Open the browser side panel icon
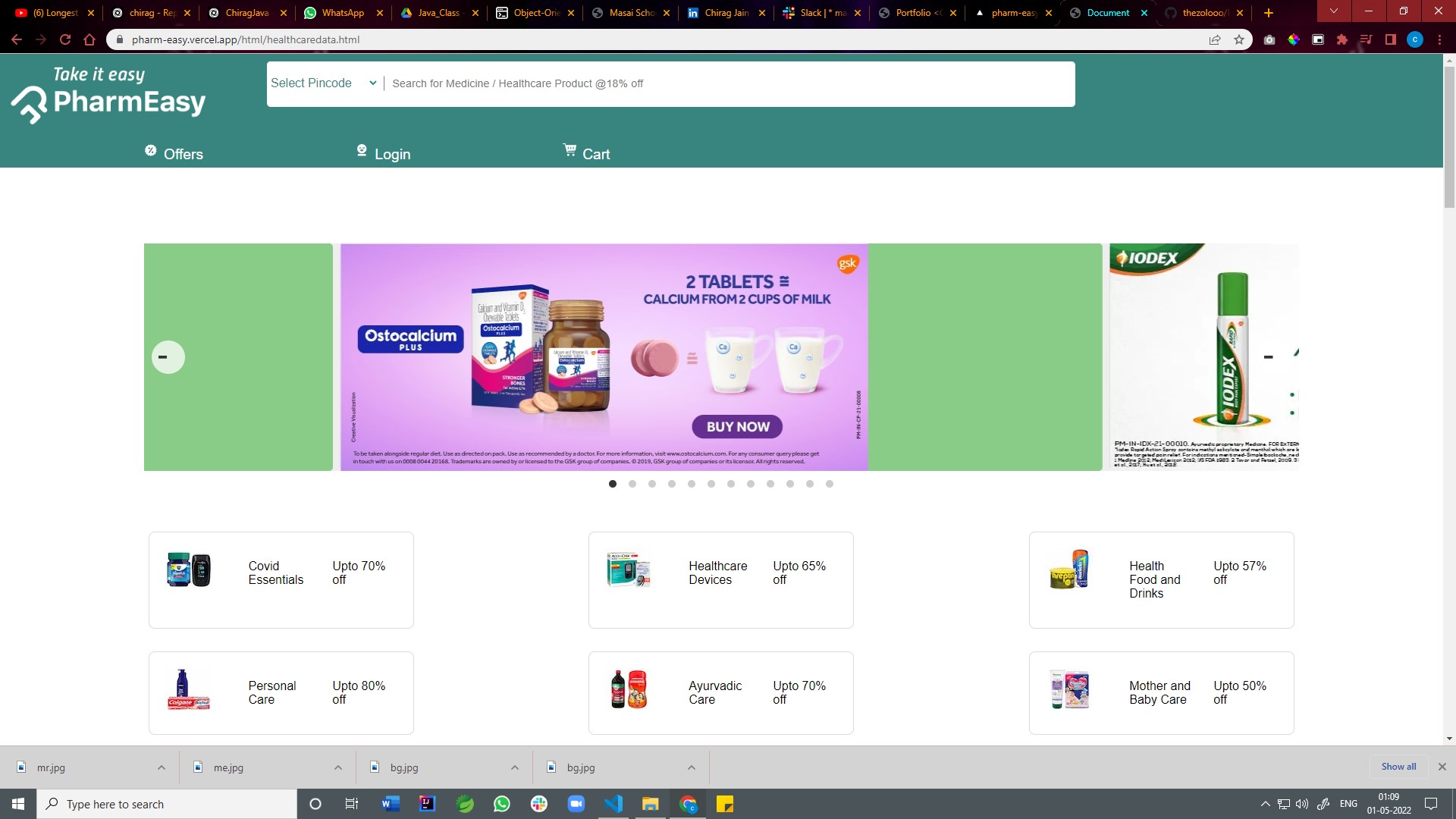Viewport: 1456px width, 819px height. [1391, 39]
